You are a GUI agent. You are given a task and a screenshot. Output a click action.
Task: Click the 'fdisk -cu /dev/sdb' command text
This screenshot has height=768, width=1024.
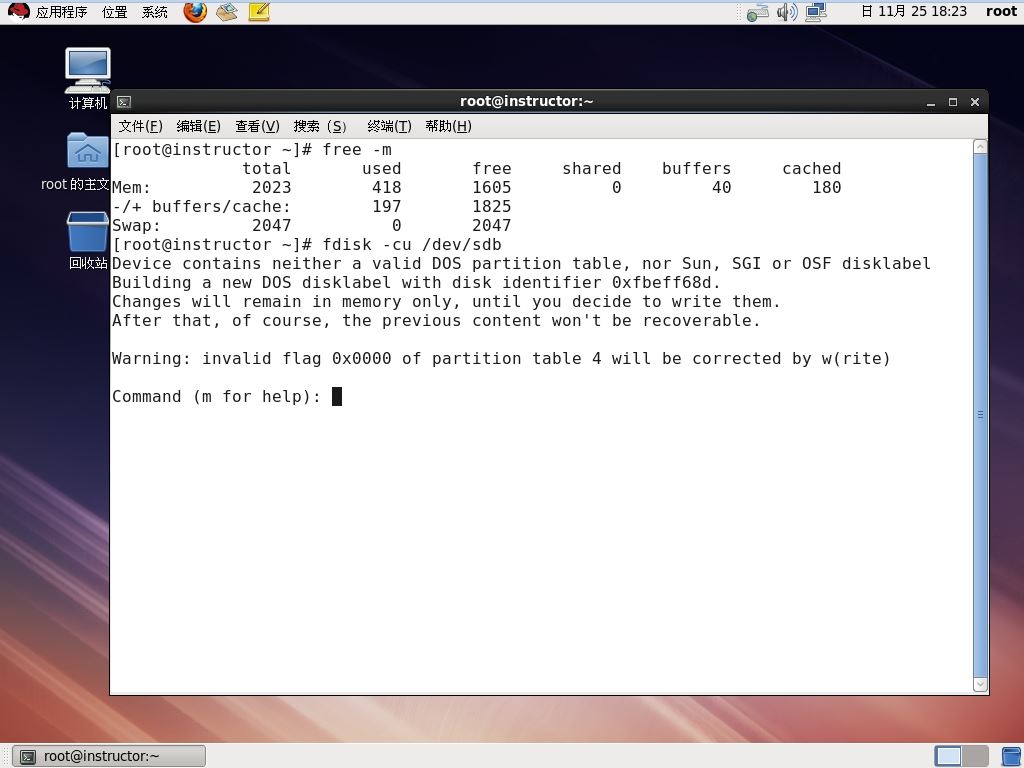[x=412, y=244]
